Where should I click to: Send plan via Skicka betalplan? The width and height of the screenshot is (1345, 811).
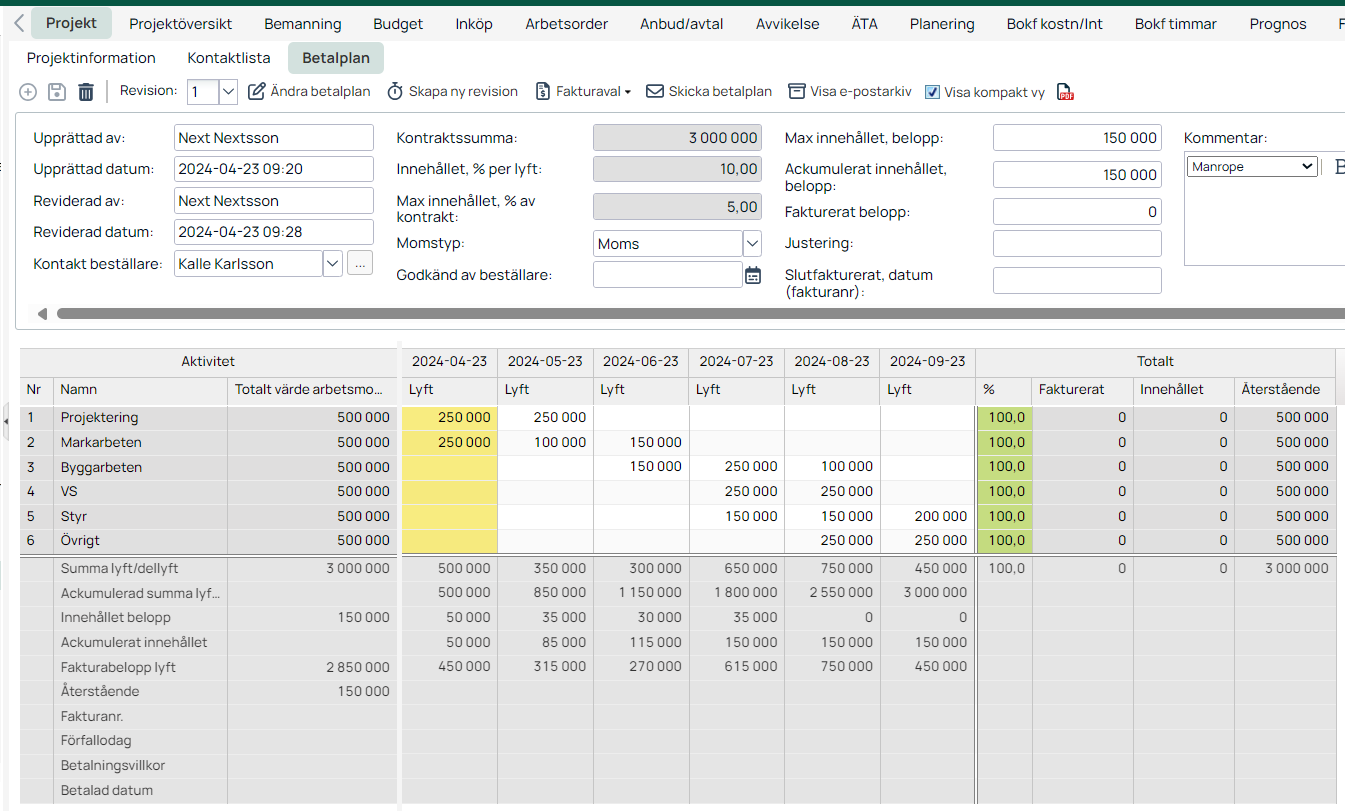(709, 92)
